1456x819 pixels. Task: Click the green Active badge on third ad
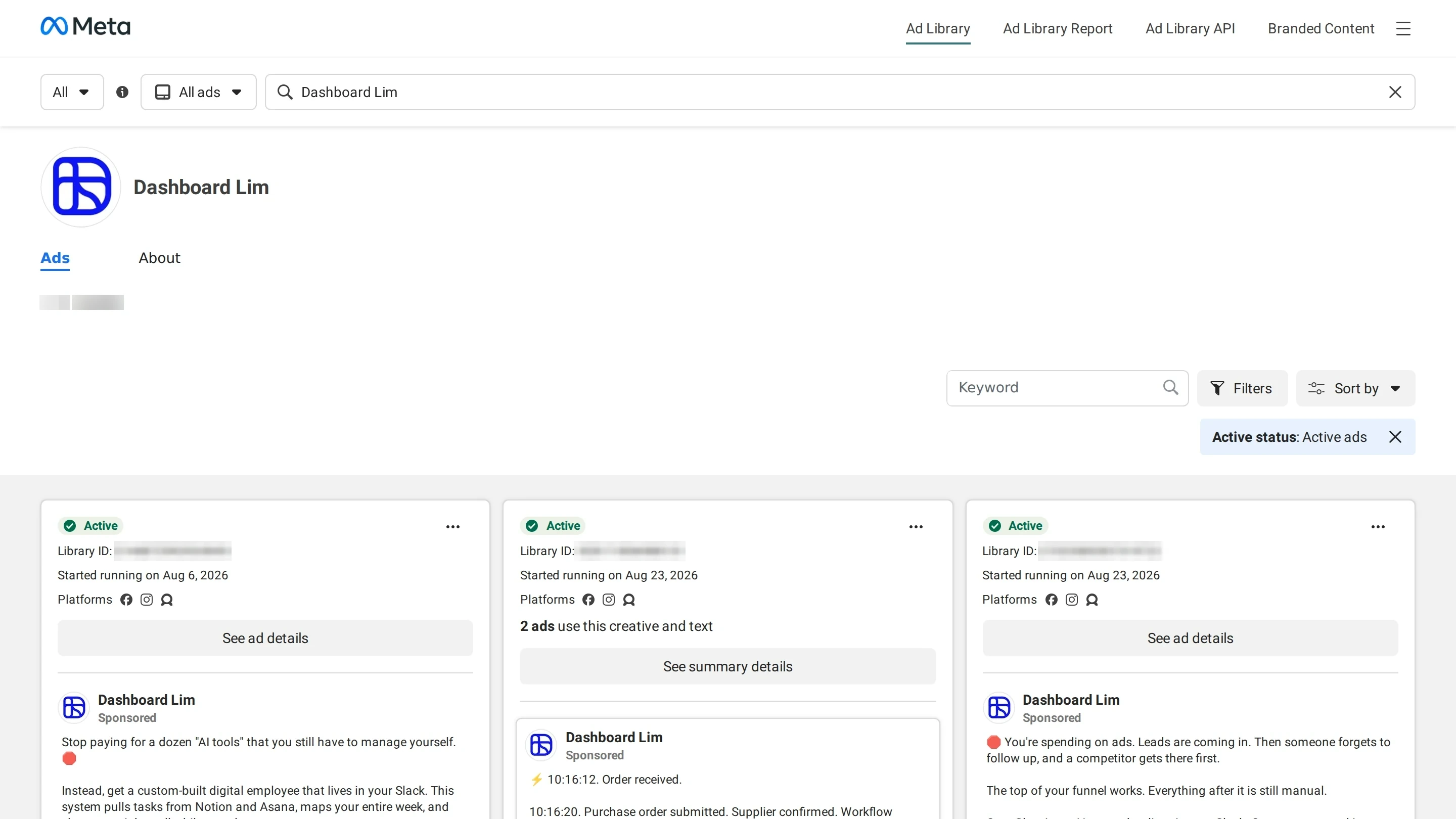coord(1015,526)
